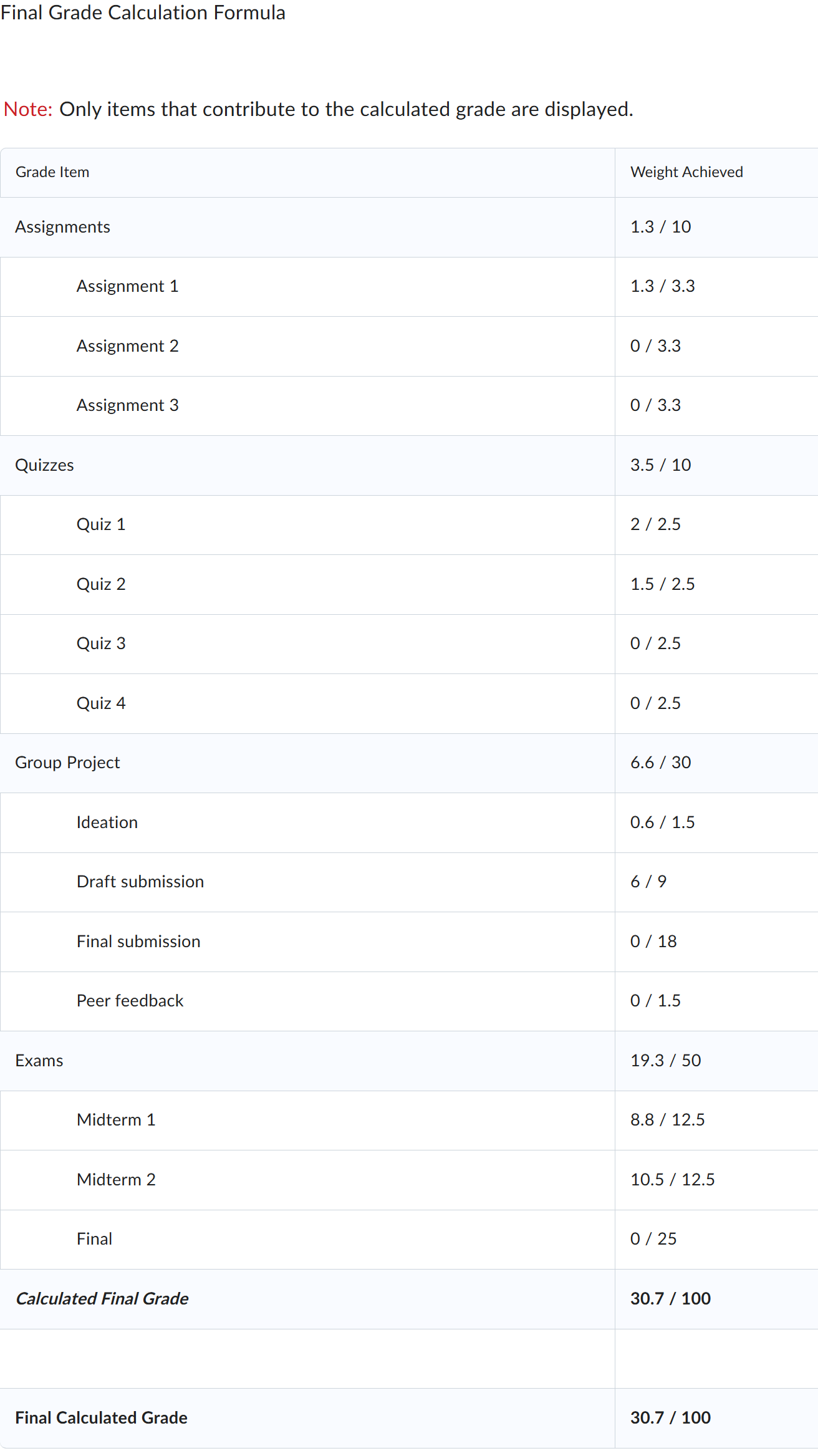This screenshot has width=818, height=1456.
Task: Click the Draft submission row label
Action: pyautogui.click(x=140, y=882)
